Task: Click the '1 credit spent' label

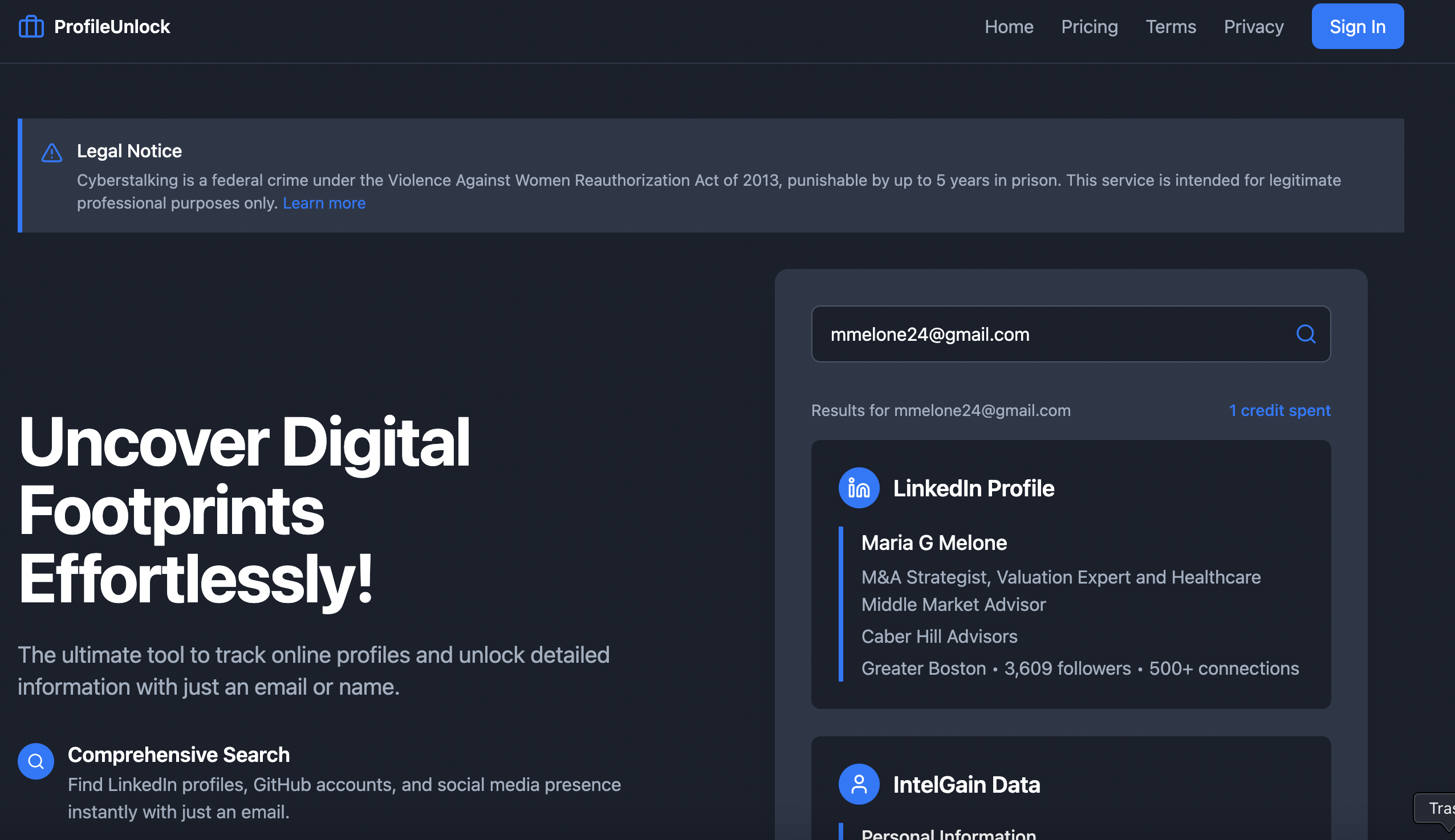Action: tap(1279, 410)
